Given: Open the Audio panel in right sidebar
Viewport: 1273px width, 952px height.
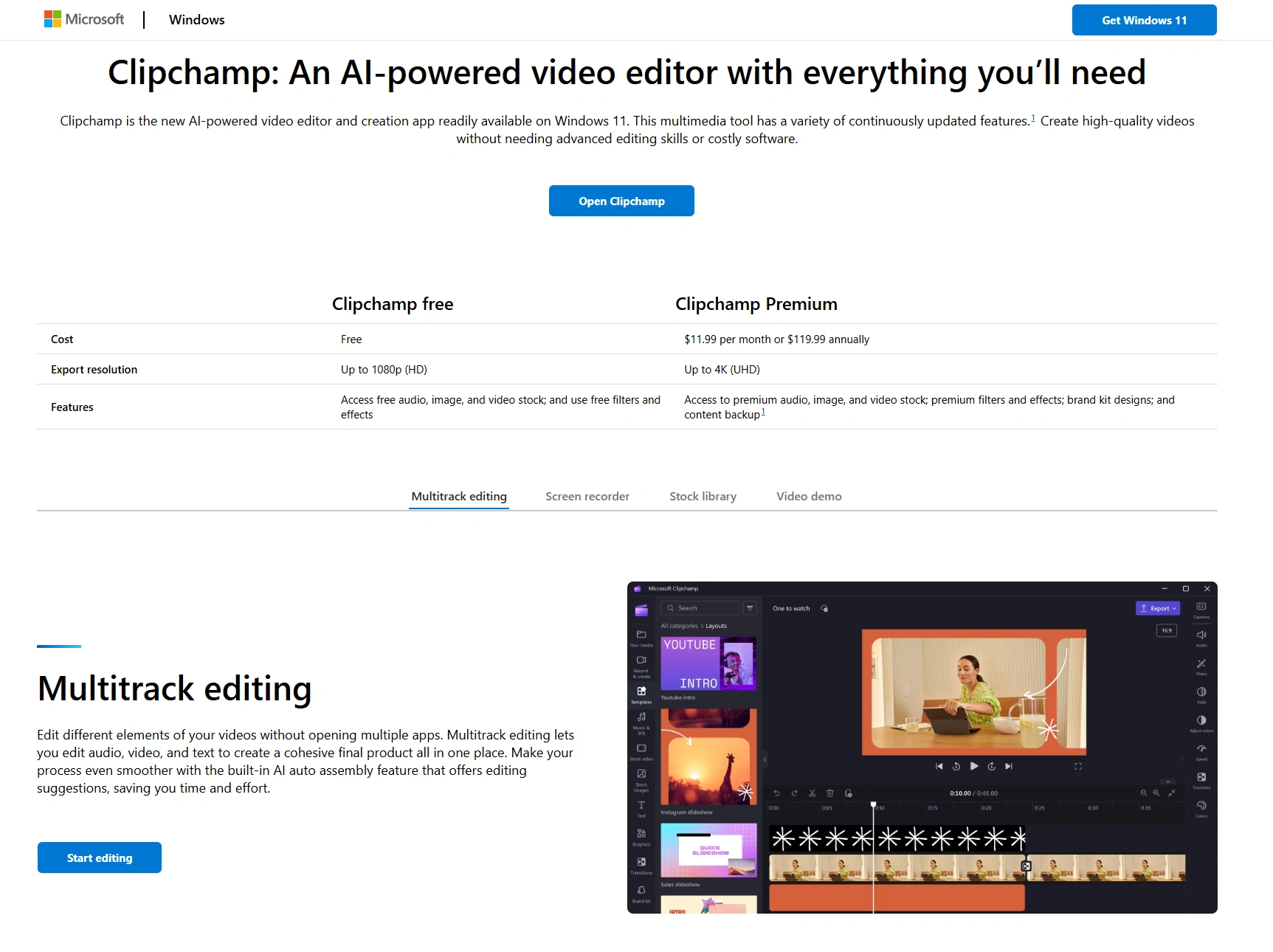Looking at the screenshot, I should click(1201, 638).
